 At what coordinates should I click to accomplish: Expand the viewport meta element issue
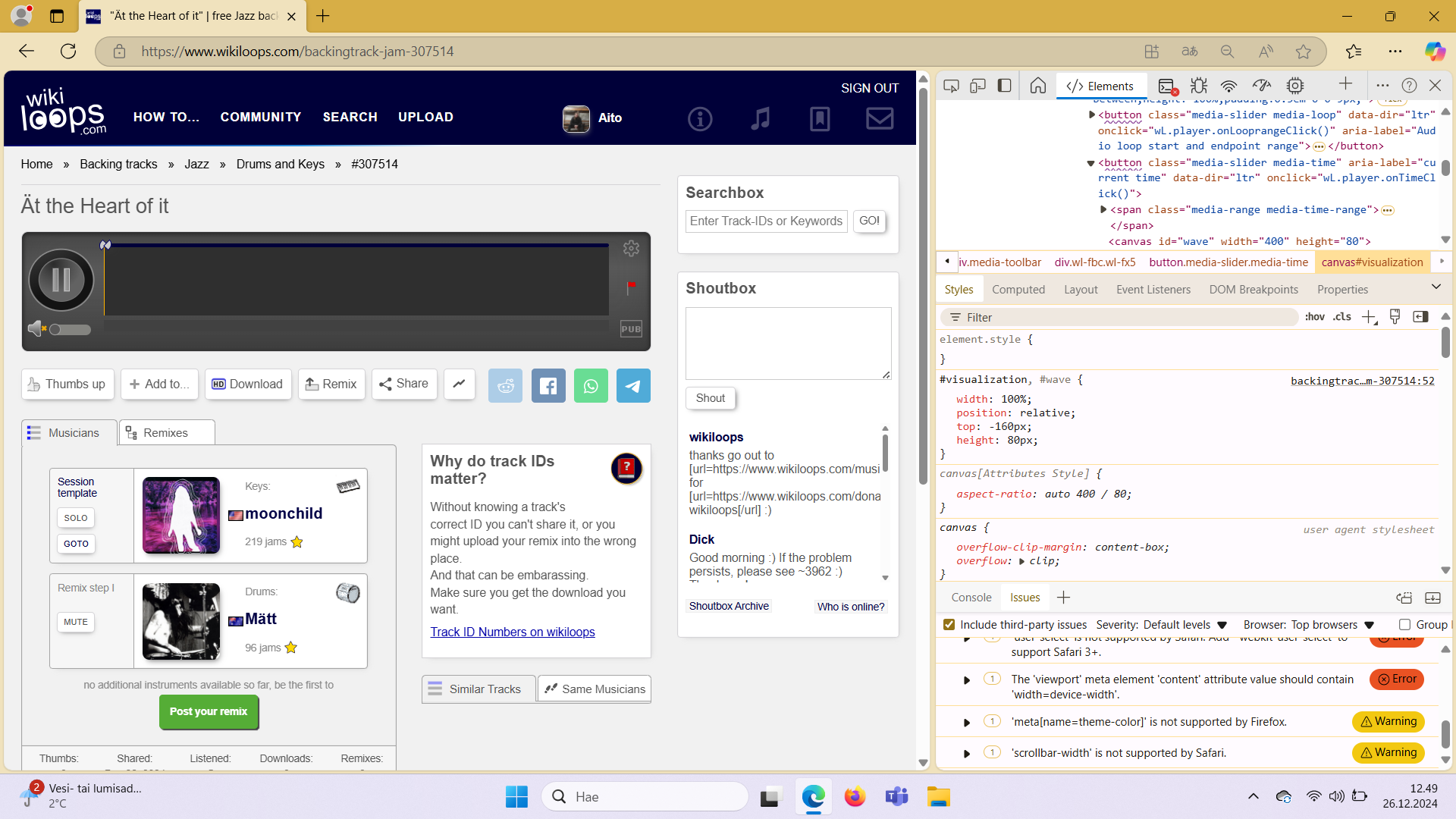[967, 680]
